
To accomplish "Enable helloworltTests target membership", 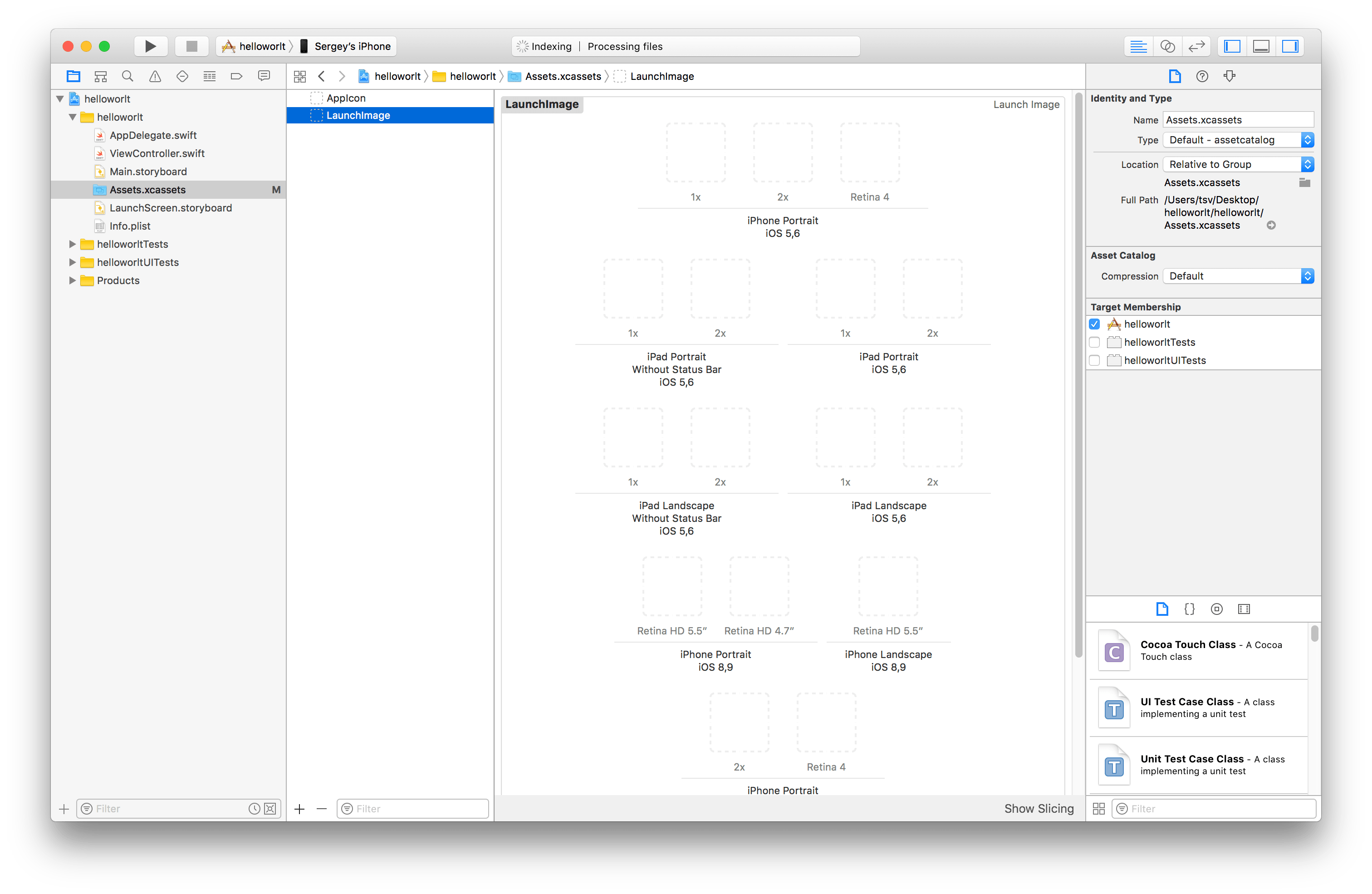I will (1094, 342).
